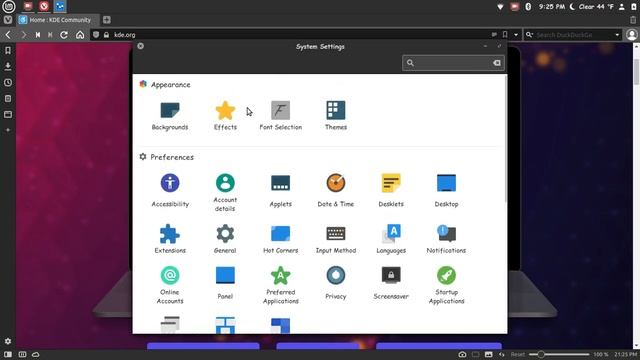The height and width of the screenshot is (360, 640).
Task: Clear the System Settings search box
Action: point(497,63)
